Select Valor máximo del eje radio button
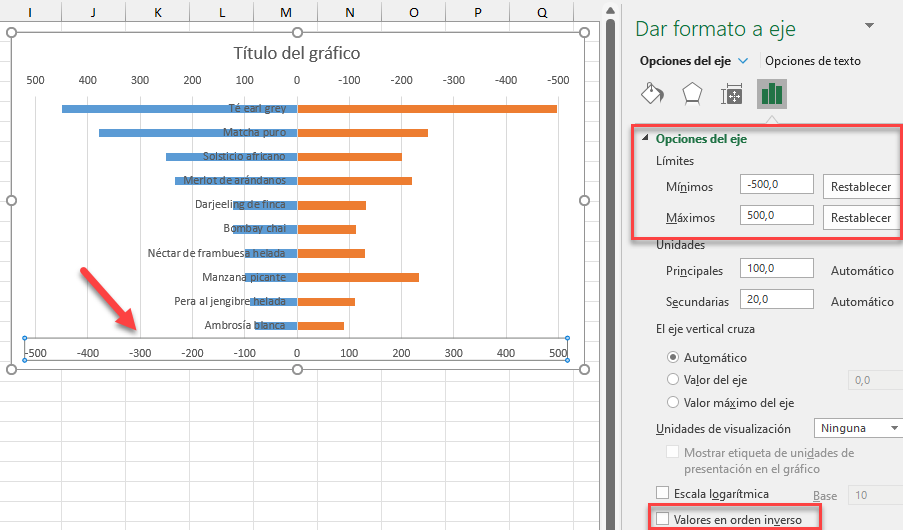Viewport: 903px width, 530px height. click(x=673, y=402)
